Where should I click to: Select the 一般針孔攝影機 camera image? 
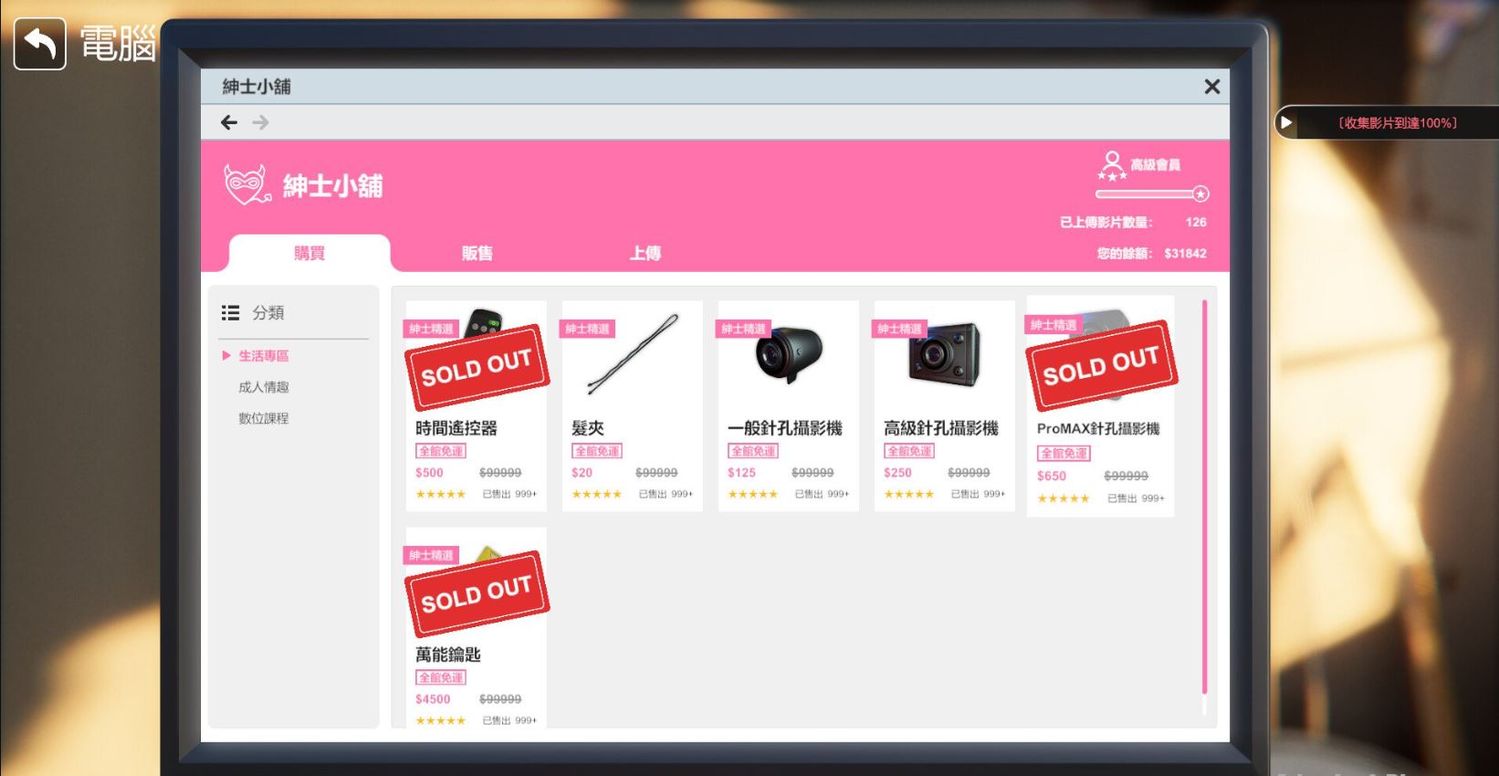789,354
